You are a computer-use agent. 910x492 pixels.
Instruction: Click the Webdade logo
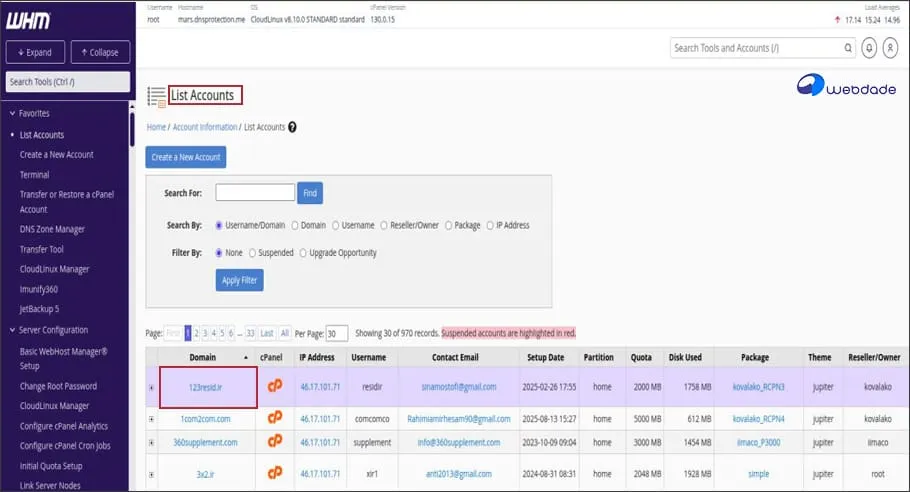click(846, 85)
